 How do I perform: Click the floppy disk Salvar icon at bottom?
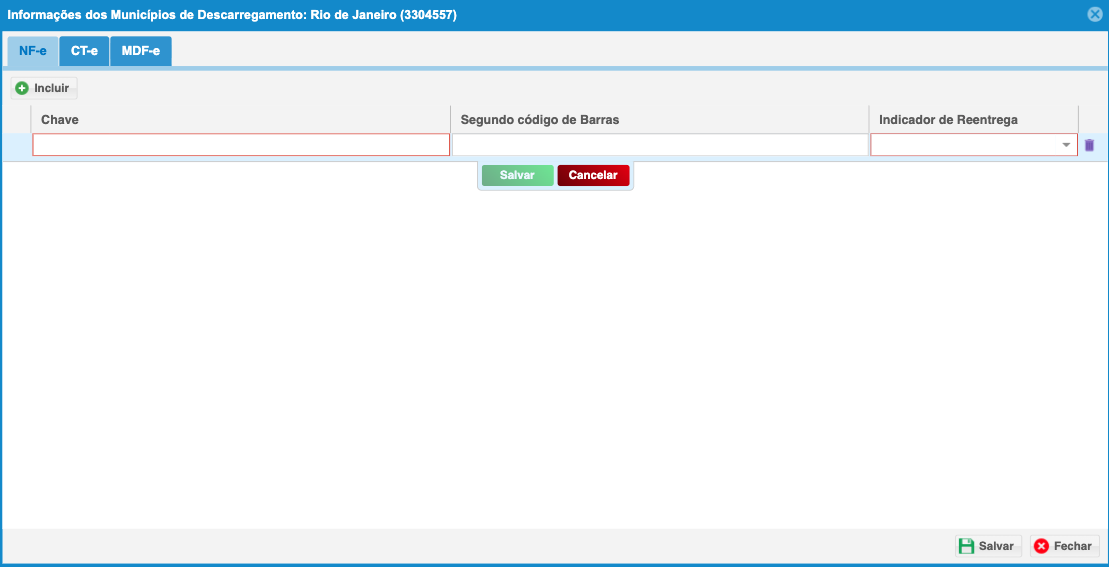[966, 546]
